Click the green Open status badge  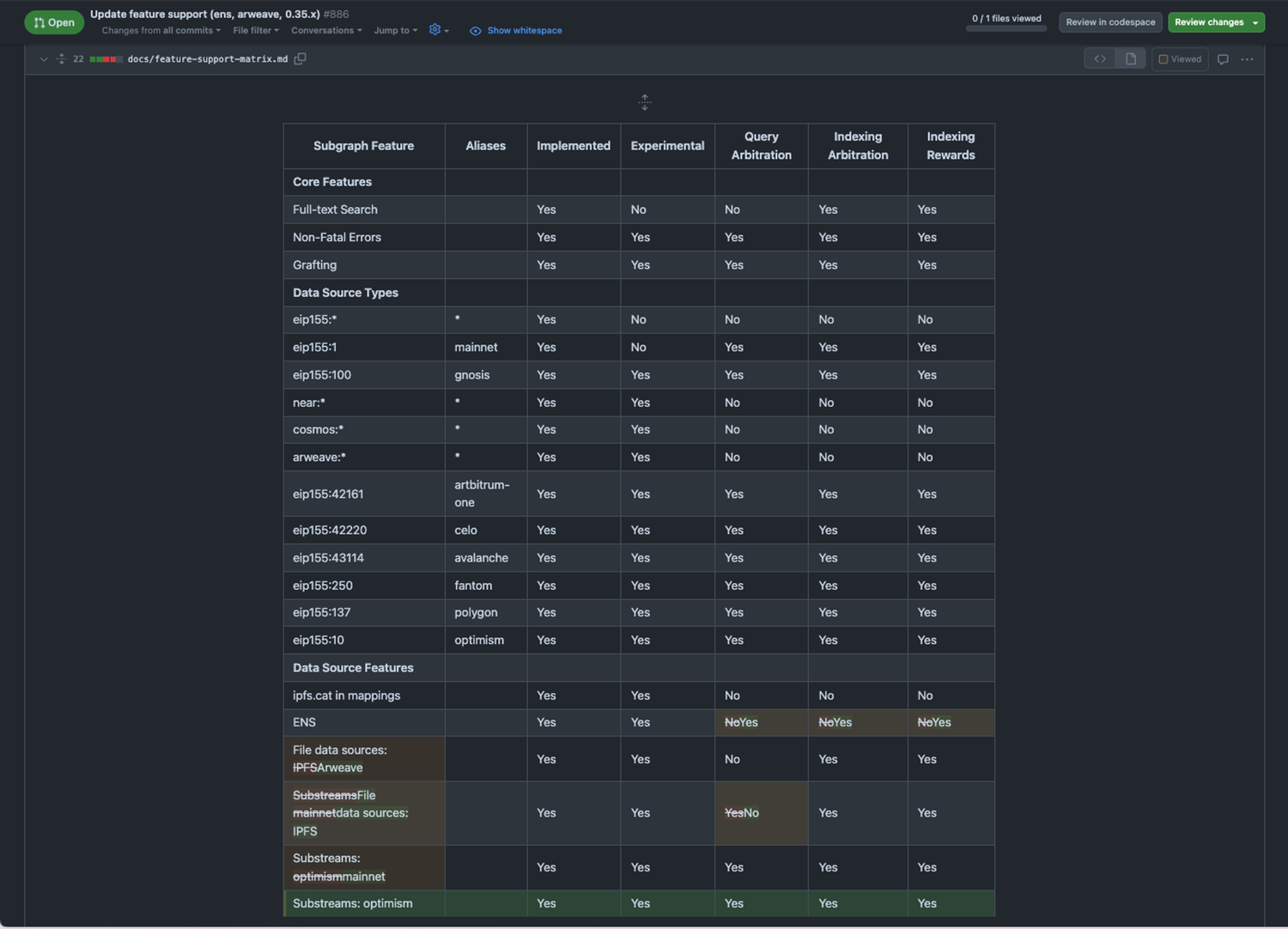tap(54, 22)
